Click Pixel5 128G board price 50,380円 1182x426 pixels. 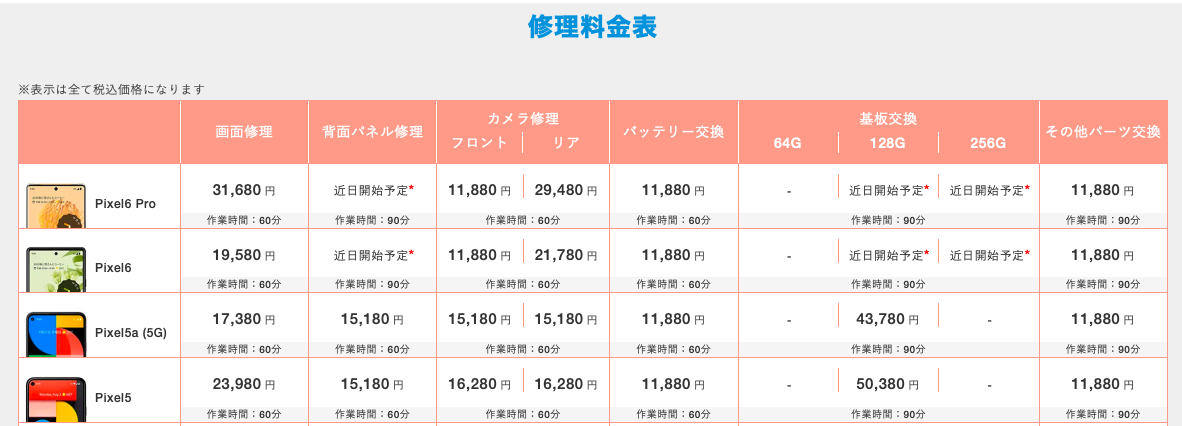(x=888, y=385)
